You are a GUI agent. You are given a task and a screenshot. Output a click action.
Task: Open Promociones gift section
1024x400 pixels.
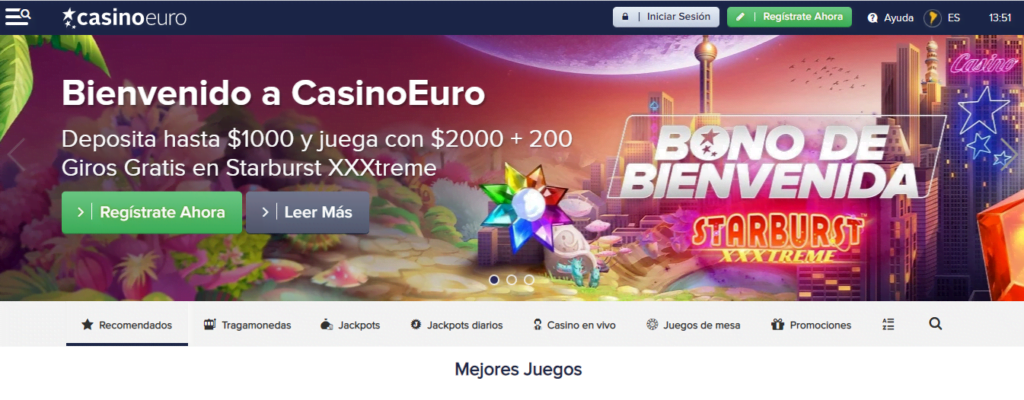point(811,325)
